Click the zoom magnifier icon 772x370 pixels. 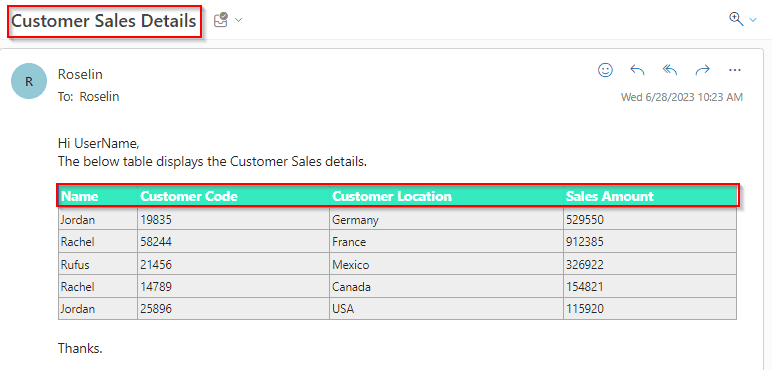736,19
